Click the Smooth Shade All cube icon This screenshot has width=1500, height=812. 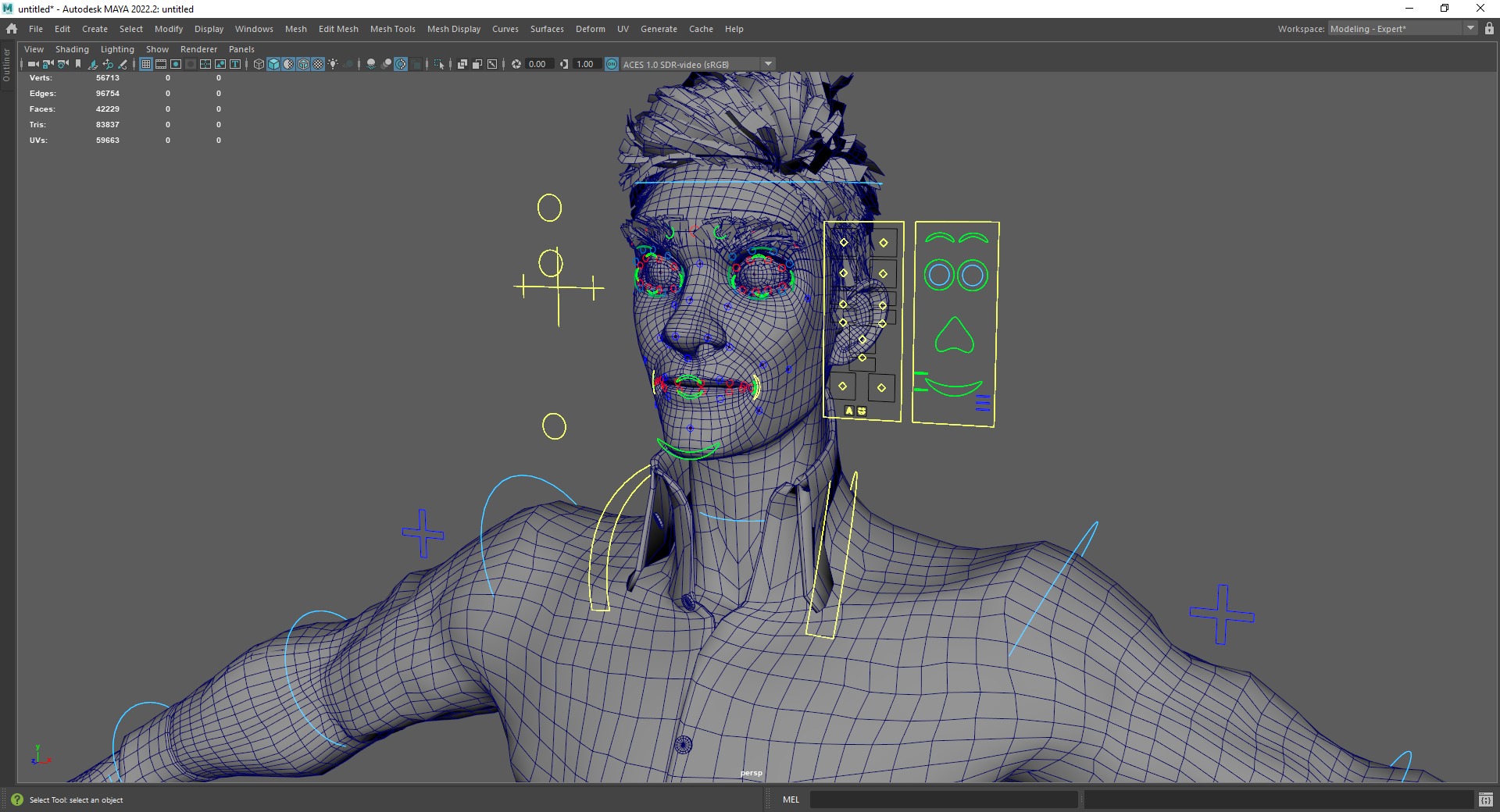click(x=273, y=64)
